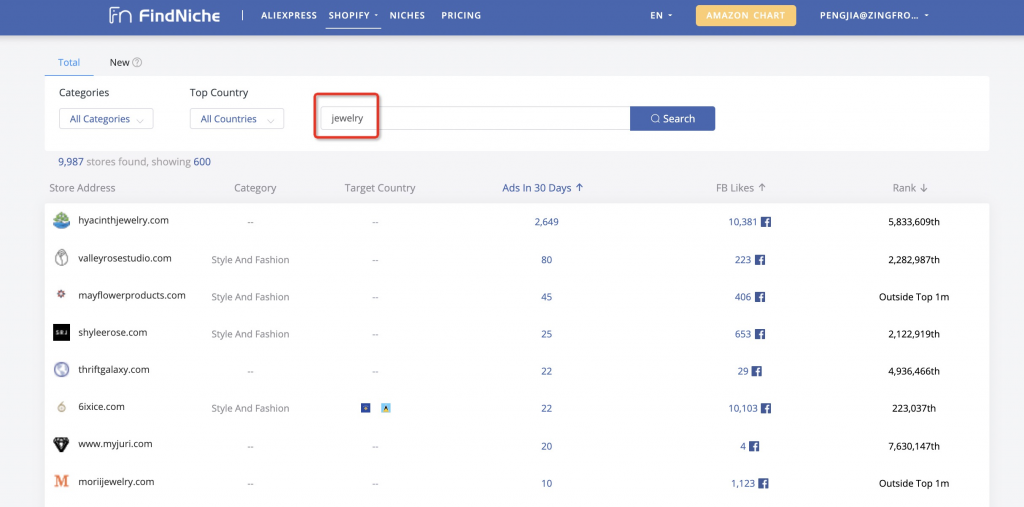The height and width of the screenshot is (507, 1024).
Task: Sort by Ads In 30 Days
Action: click(x=542, y=188)
